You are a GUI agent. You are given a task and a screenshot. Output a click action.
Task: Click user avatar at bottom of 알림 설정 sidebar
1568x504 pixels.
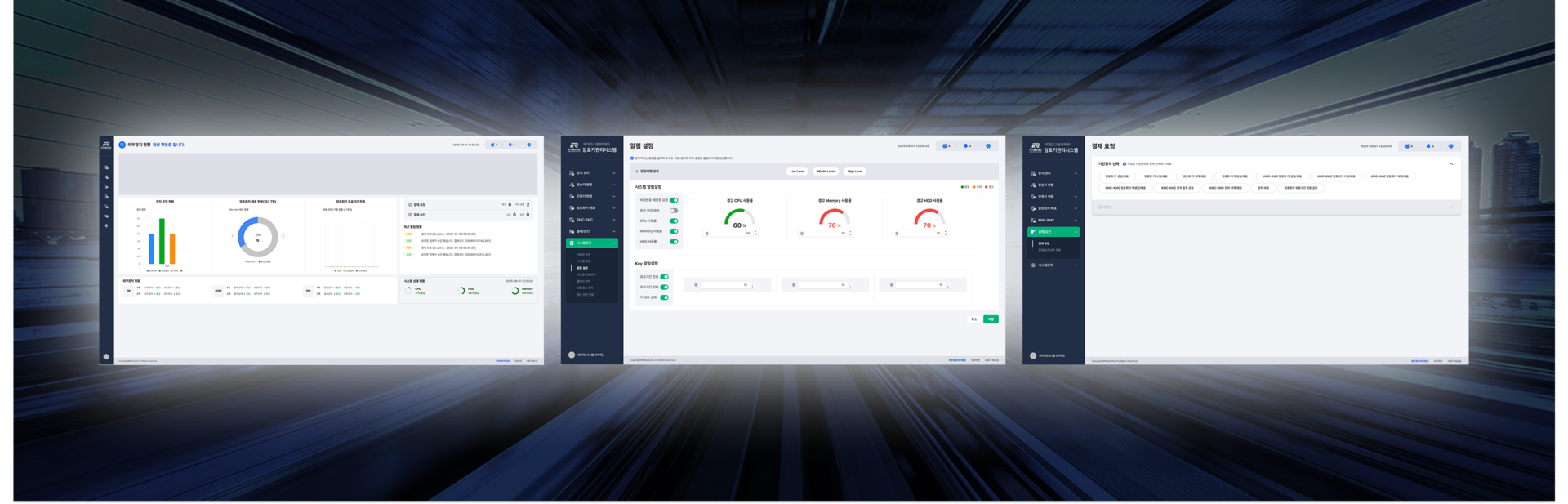(572, 355)
